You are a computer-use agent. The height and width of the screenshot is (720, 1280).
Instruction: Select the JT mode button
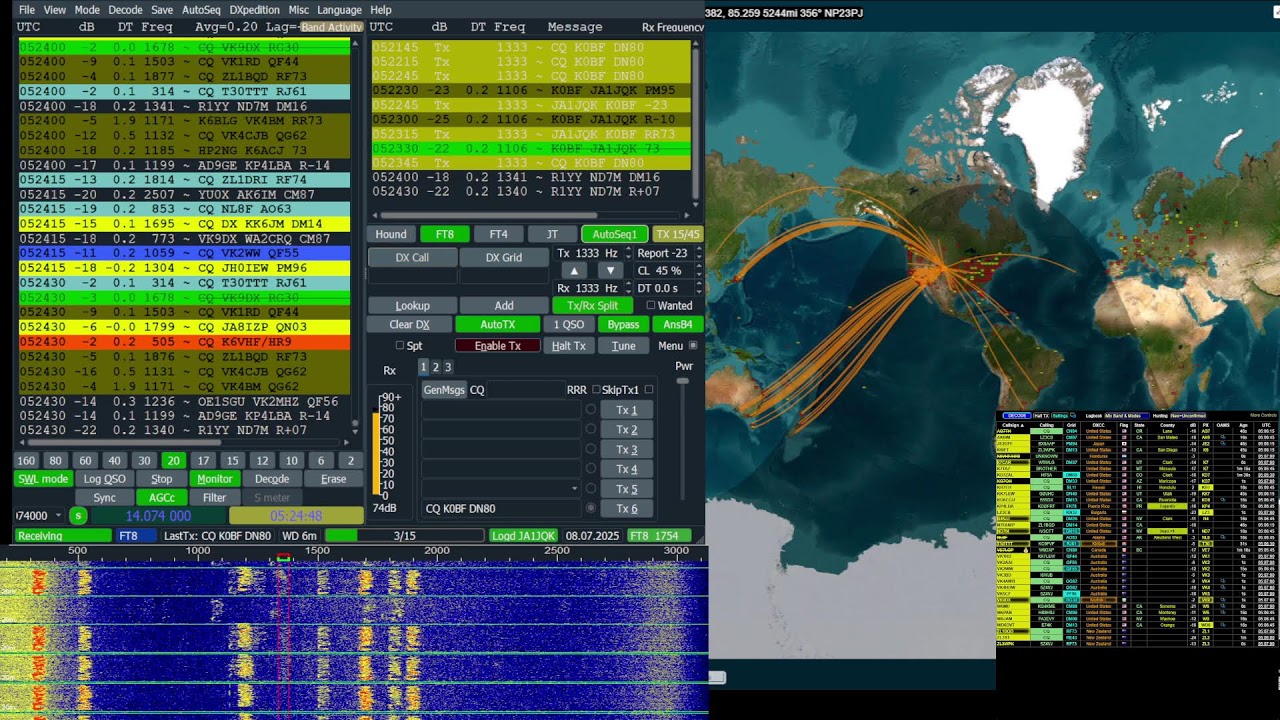pos(552,234)
